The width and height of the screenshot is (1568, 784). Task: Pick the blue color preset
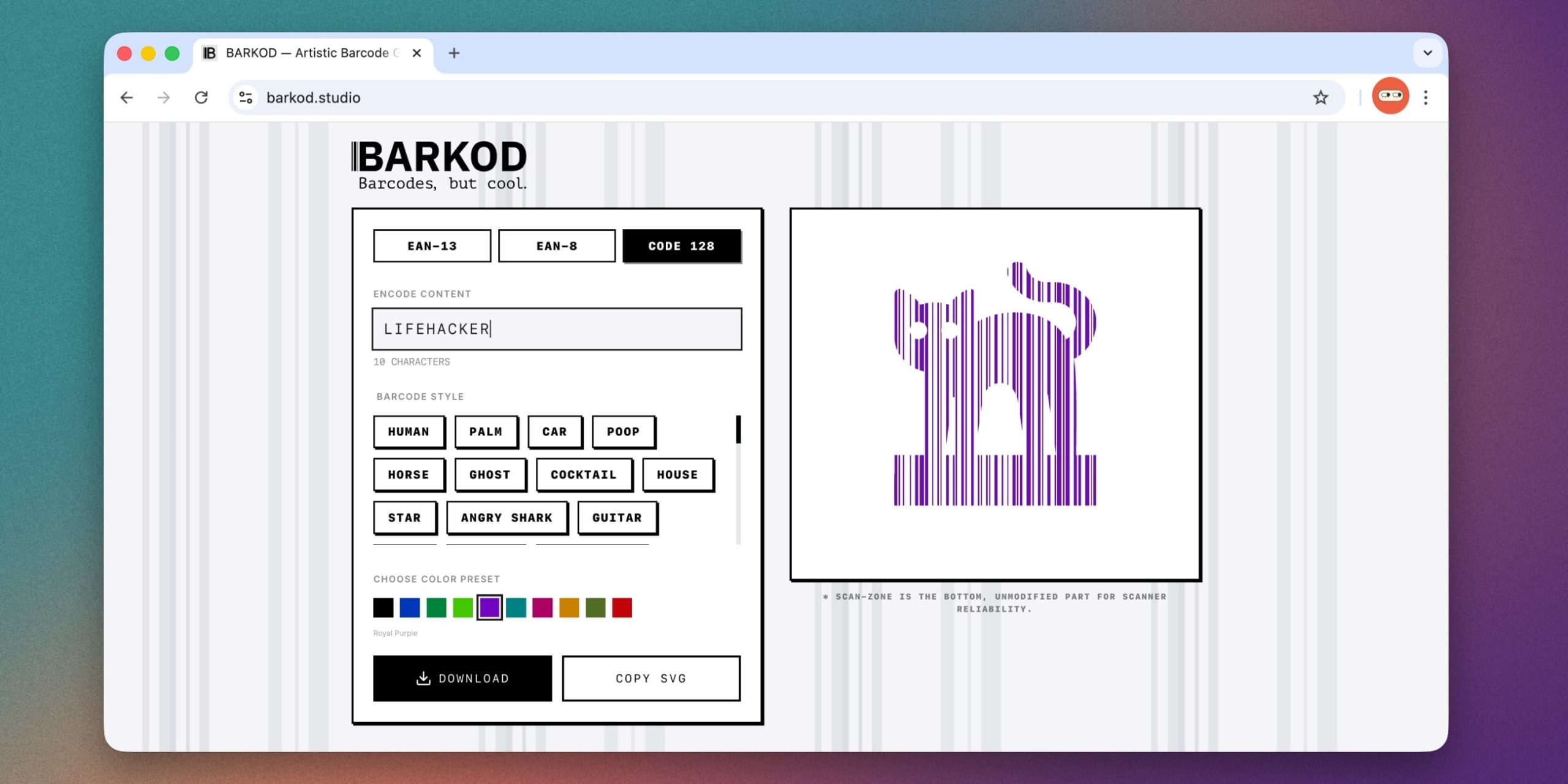pos(410,608)
